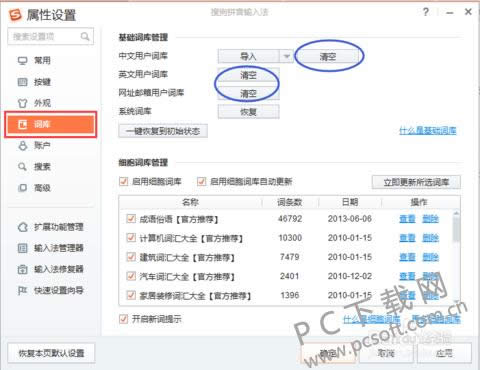Click 日期 column header
Viewport: 480px width, 370px height.
point(350,202)
